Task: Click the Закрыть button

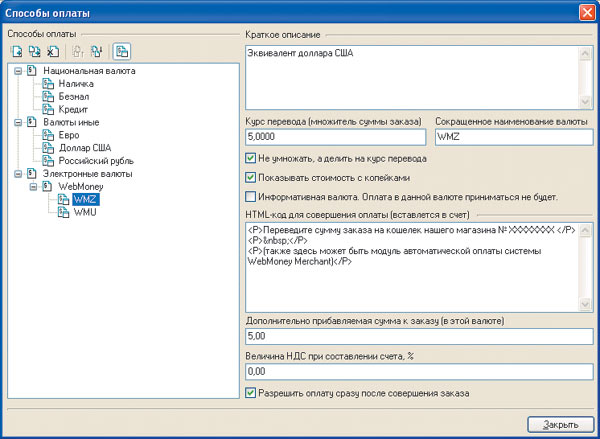Action: tap(561, 424)
